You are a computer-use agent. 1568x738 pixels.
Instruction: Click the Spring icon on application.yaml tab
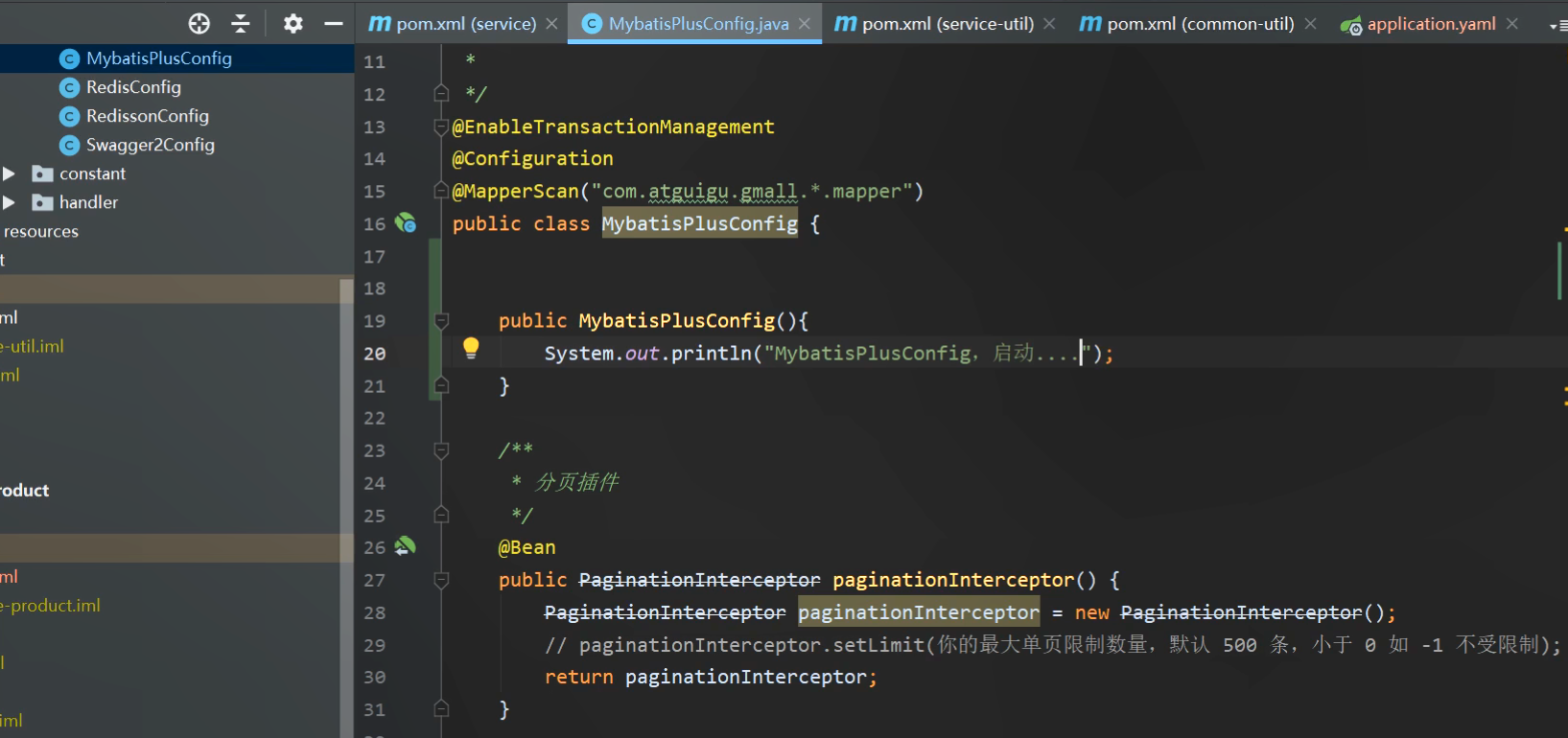coord(1351,25)
